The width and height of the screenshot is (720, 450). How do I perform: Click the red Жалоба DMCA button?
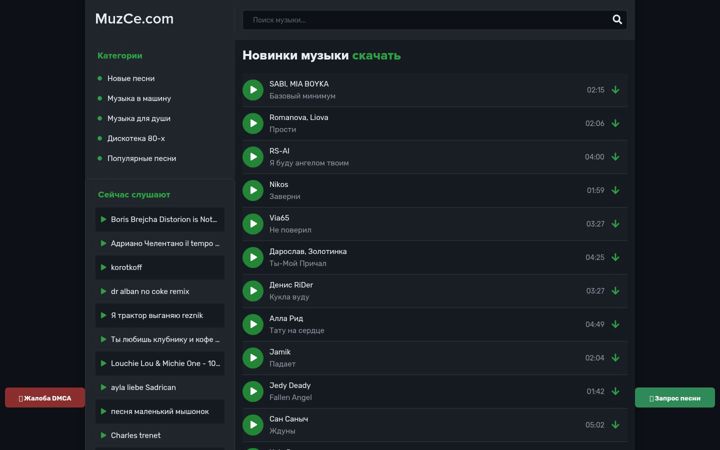point(45,398)
